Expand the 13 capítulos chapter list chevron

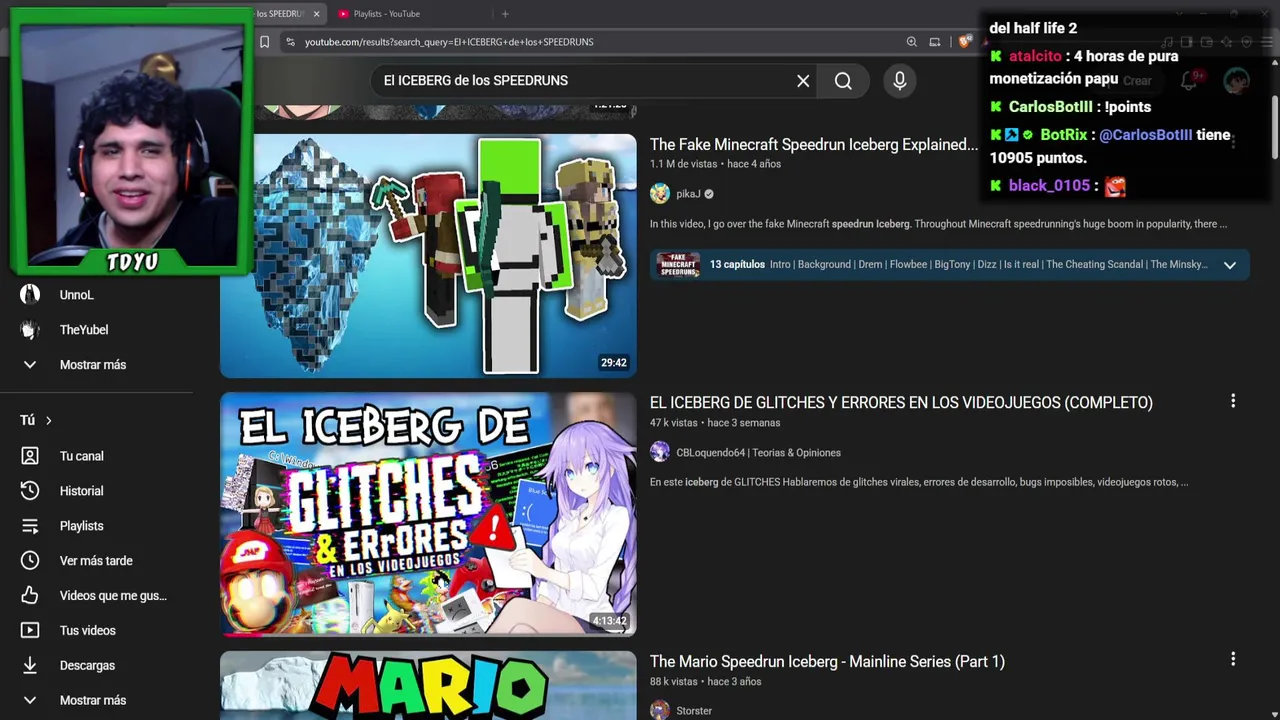pyautogui.click(x=1230, y=265)
